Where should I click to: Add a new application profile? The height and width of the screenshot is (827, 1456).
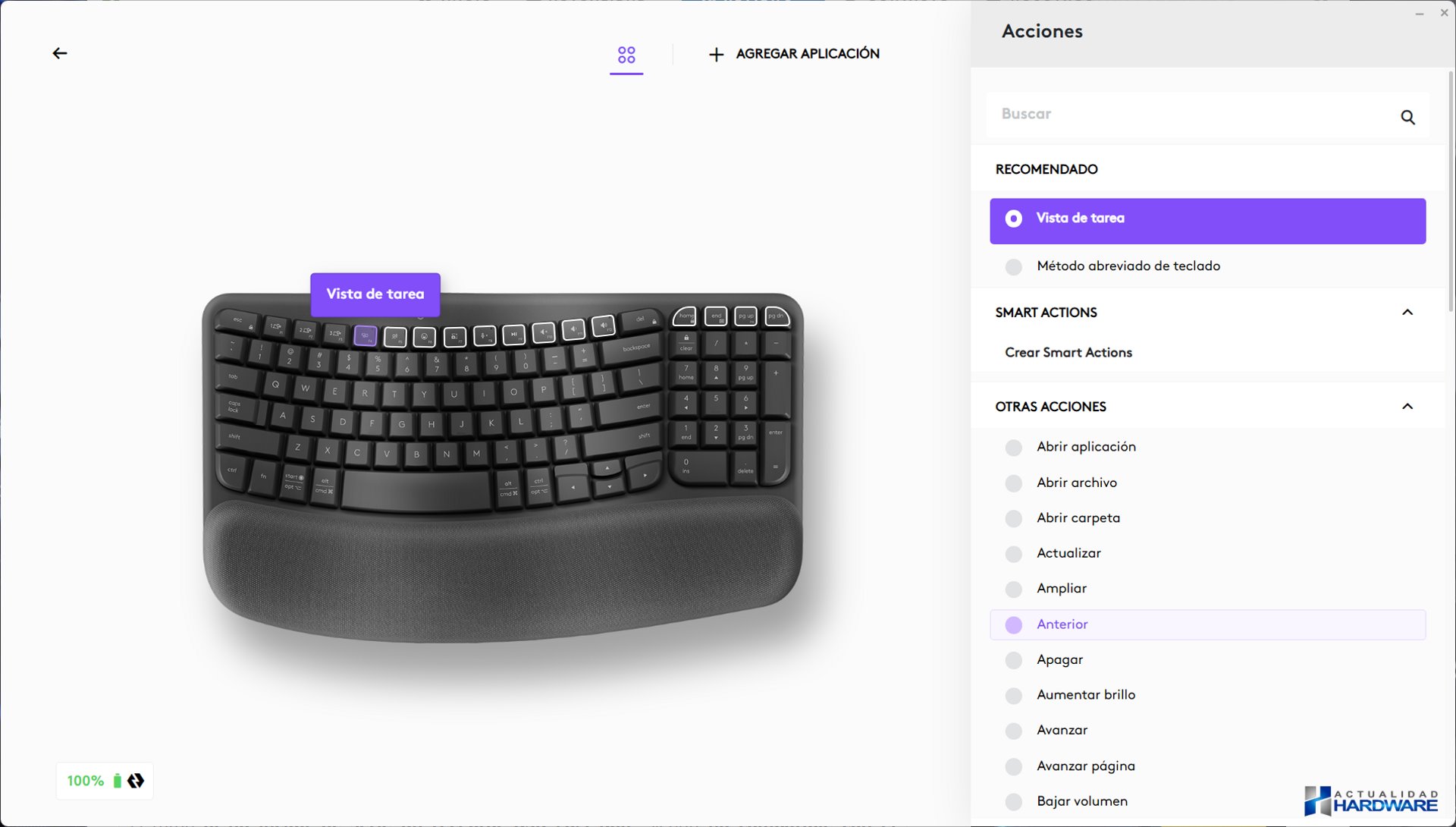coord(794,54)
